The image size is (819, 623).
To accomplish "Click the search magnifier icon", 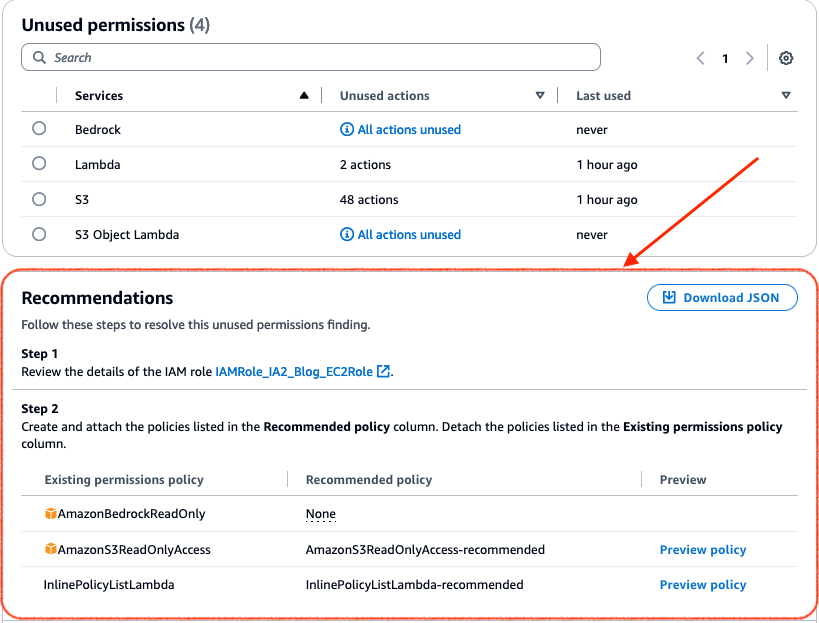I will click(x=38, y=57).
